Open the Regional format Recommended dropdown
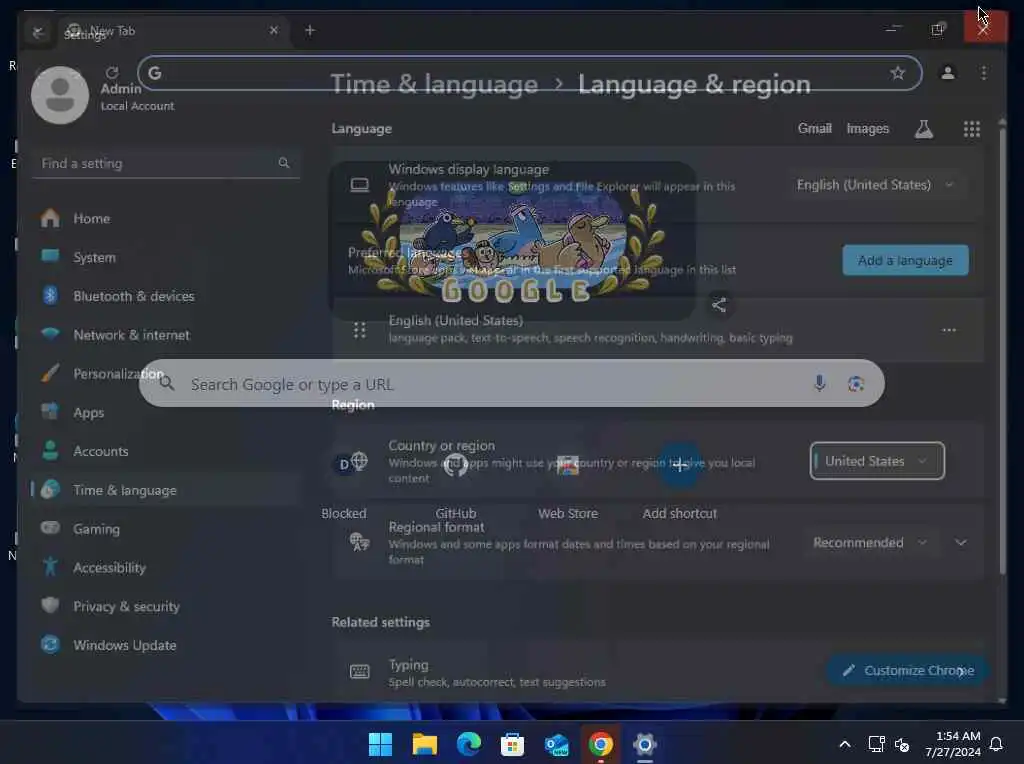 (x=869, y=543)
